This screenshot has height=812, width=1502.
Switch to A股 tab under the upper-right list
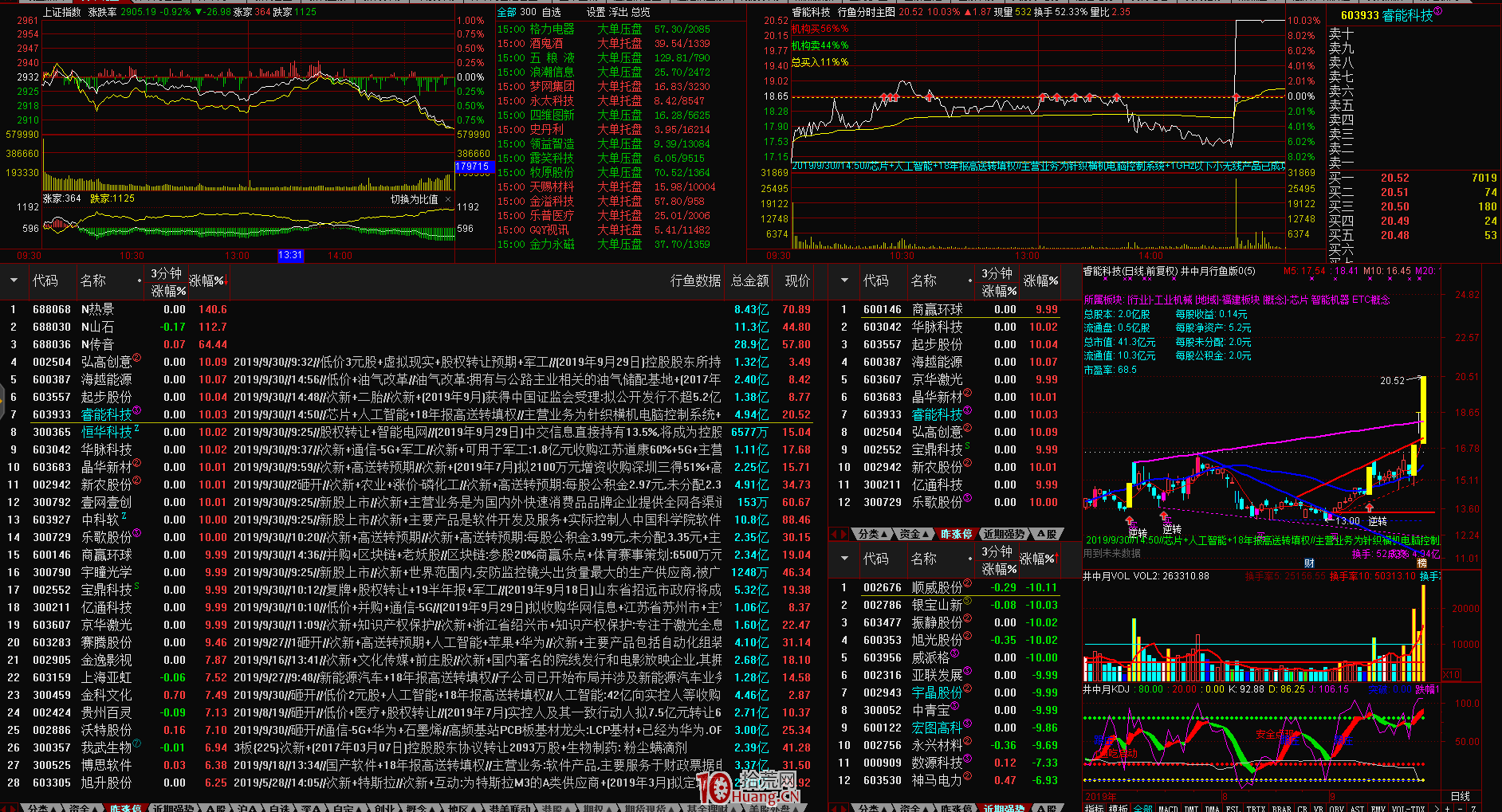[x=1047, y=534]
